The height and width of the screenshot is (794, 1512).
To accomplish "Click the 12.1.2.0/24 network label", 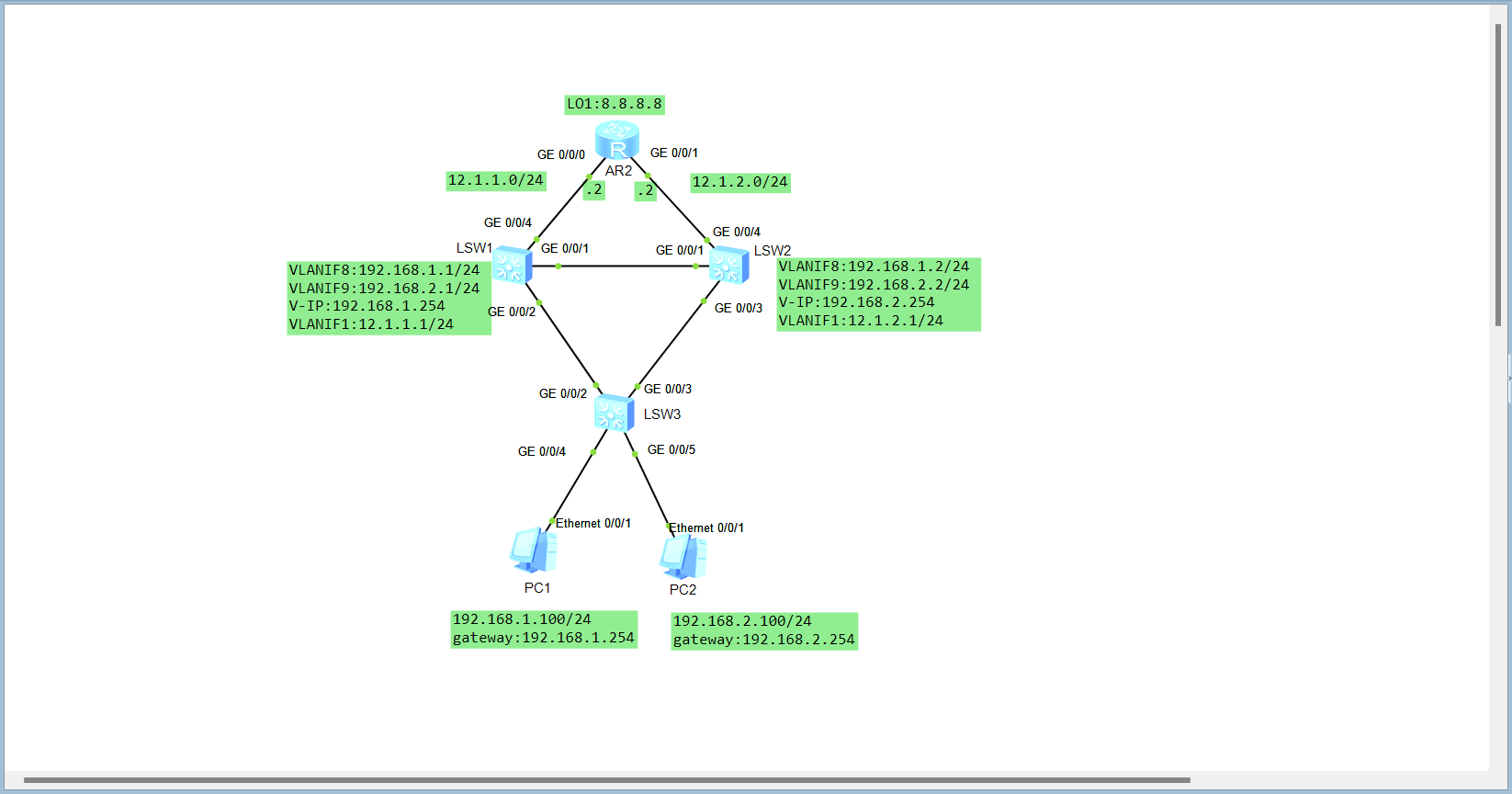I will point(740,182).
